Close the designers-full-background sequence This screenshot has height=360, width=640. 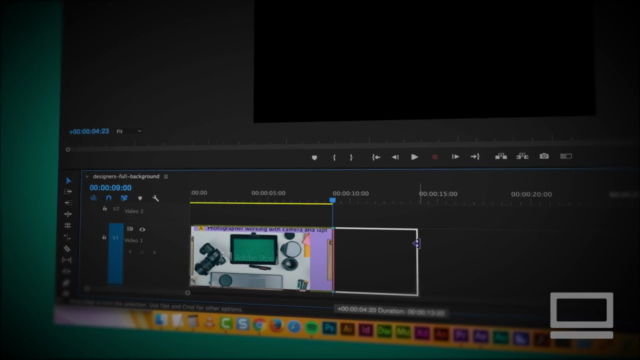(x=87, y=176)
